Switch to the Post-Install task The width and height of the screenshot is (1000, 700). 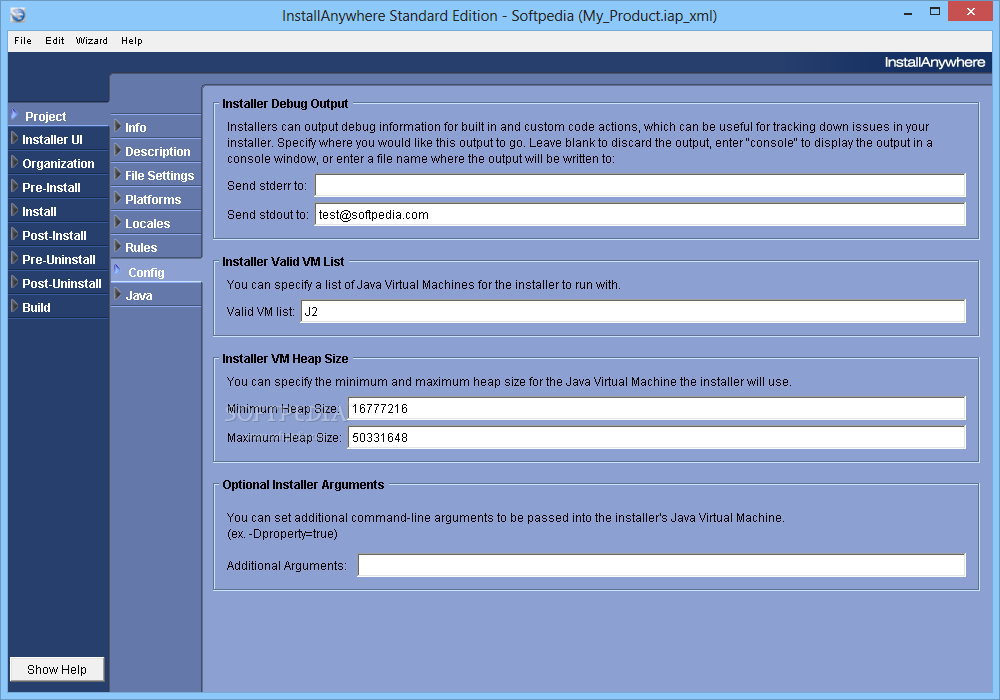59,236
